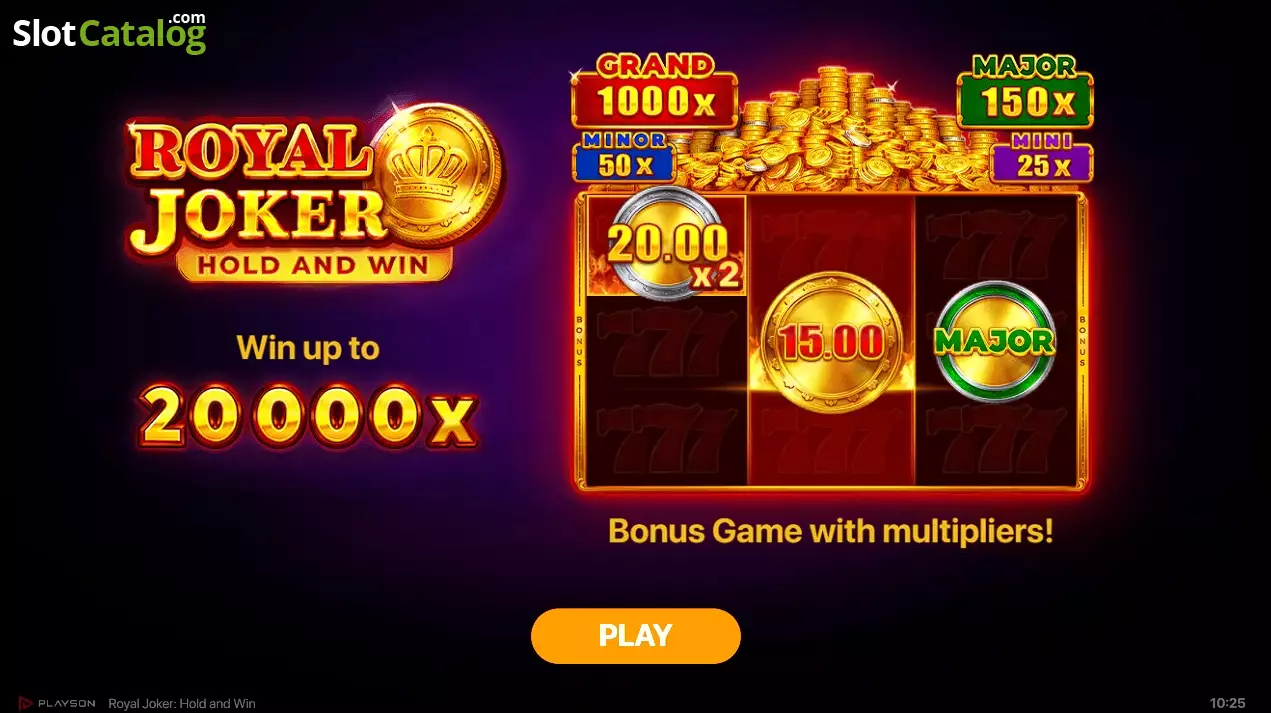Screen dimensions: 1271x713
Task: Click the green MAJOR coin symbol
Action: 996,341
